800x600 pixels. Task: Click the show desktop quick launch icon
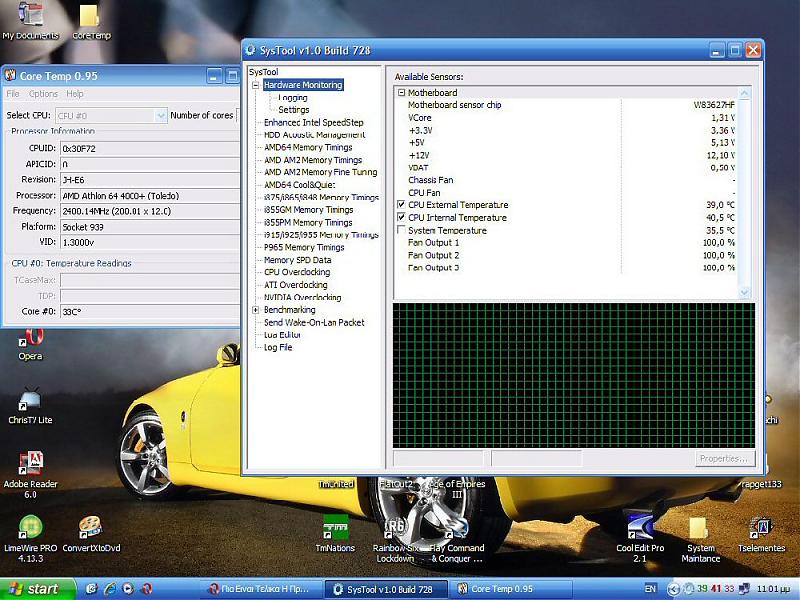tap(91, 589)
